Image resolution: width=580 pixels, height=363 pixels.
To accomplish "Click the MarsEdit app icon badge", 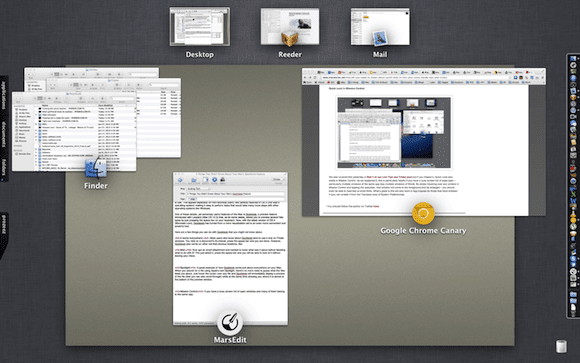I will coord(230,323).
